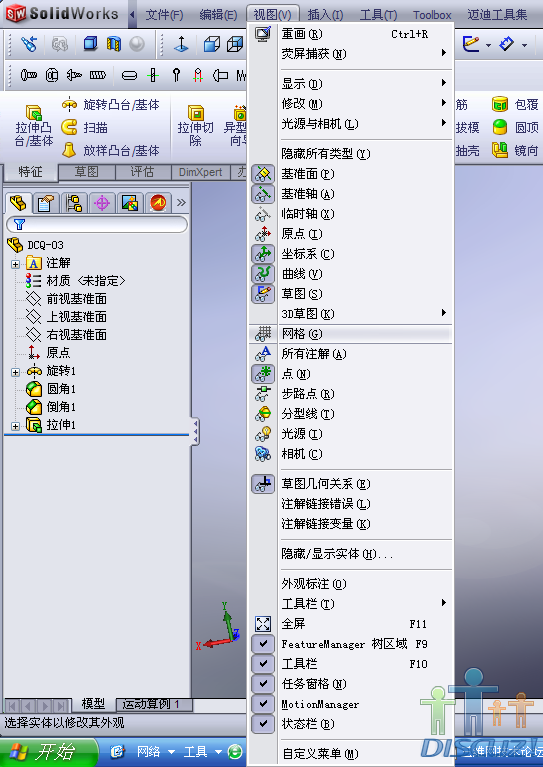Choose 隐藏所有类型 menu entry
This screenshot has width=543, height=767.
(351, 154)
